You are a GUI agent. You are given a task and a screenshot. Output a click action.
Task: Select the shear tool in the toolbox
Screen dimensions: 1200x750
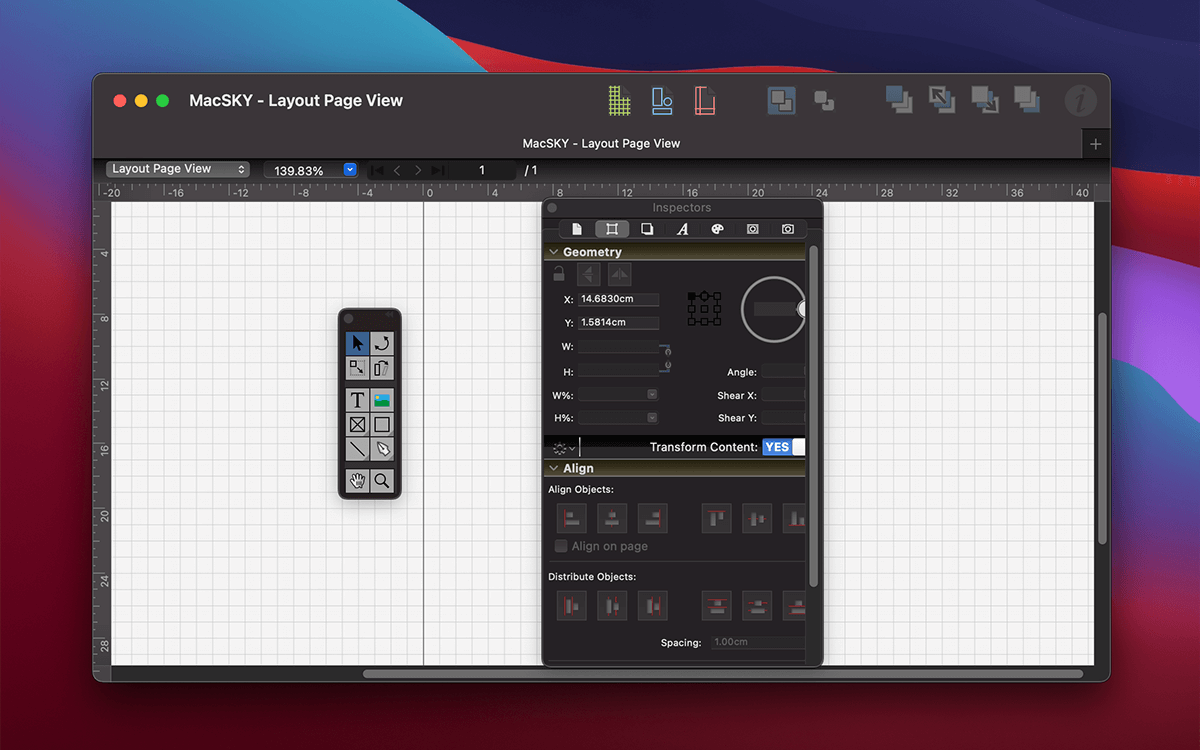coord(382,368)
